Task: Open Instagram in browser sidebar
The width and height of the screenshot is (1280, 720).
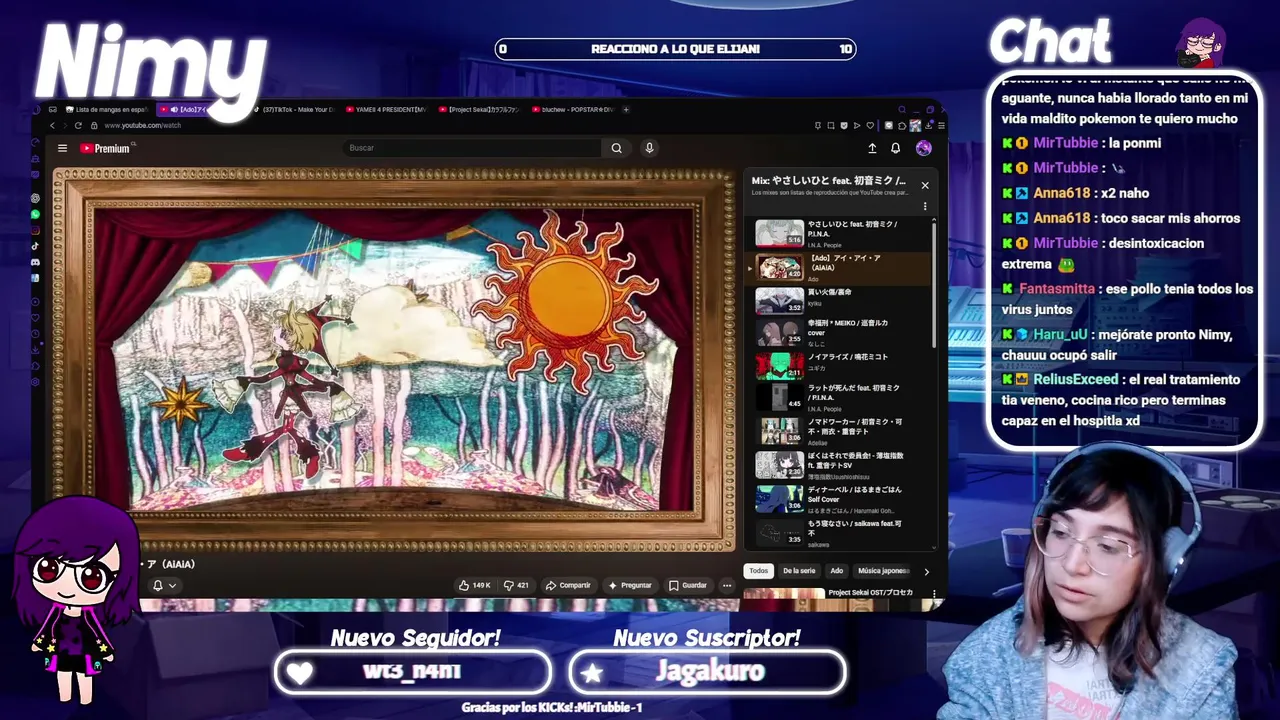Action: coord(36,230)
